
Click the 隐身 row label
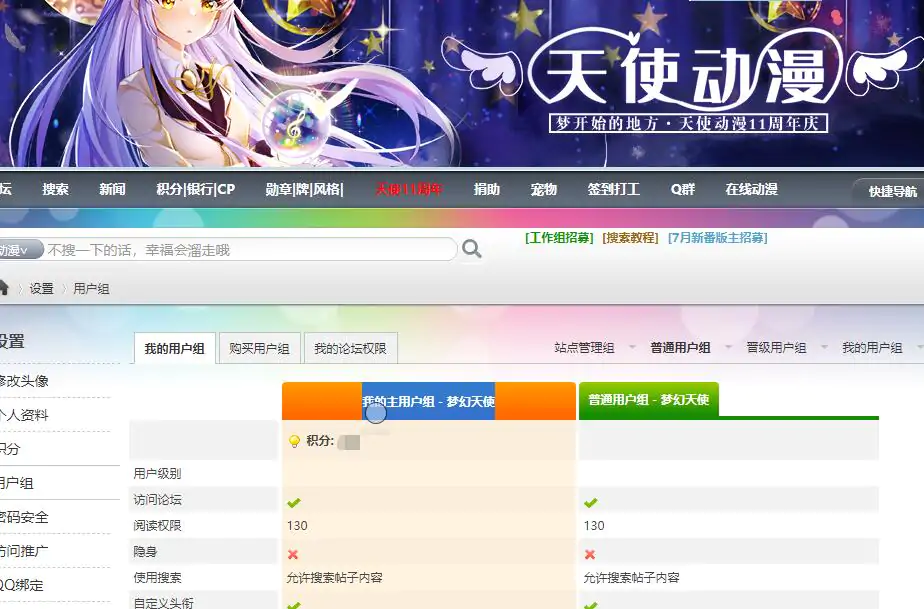[x=145, y=552]
